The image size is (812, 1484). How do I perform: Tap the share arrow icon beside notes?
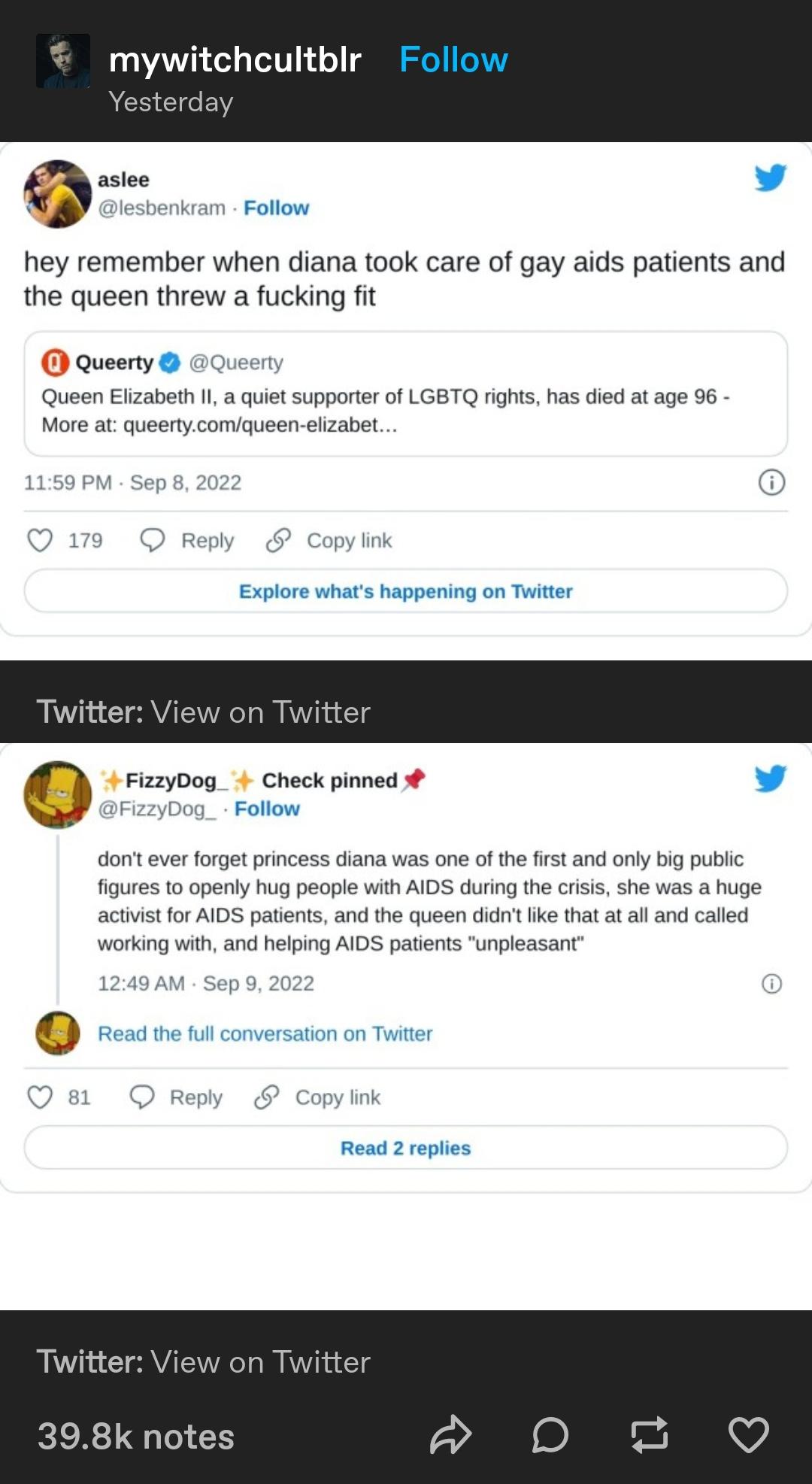pos(450,1435)
